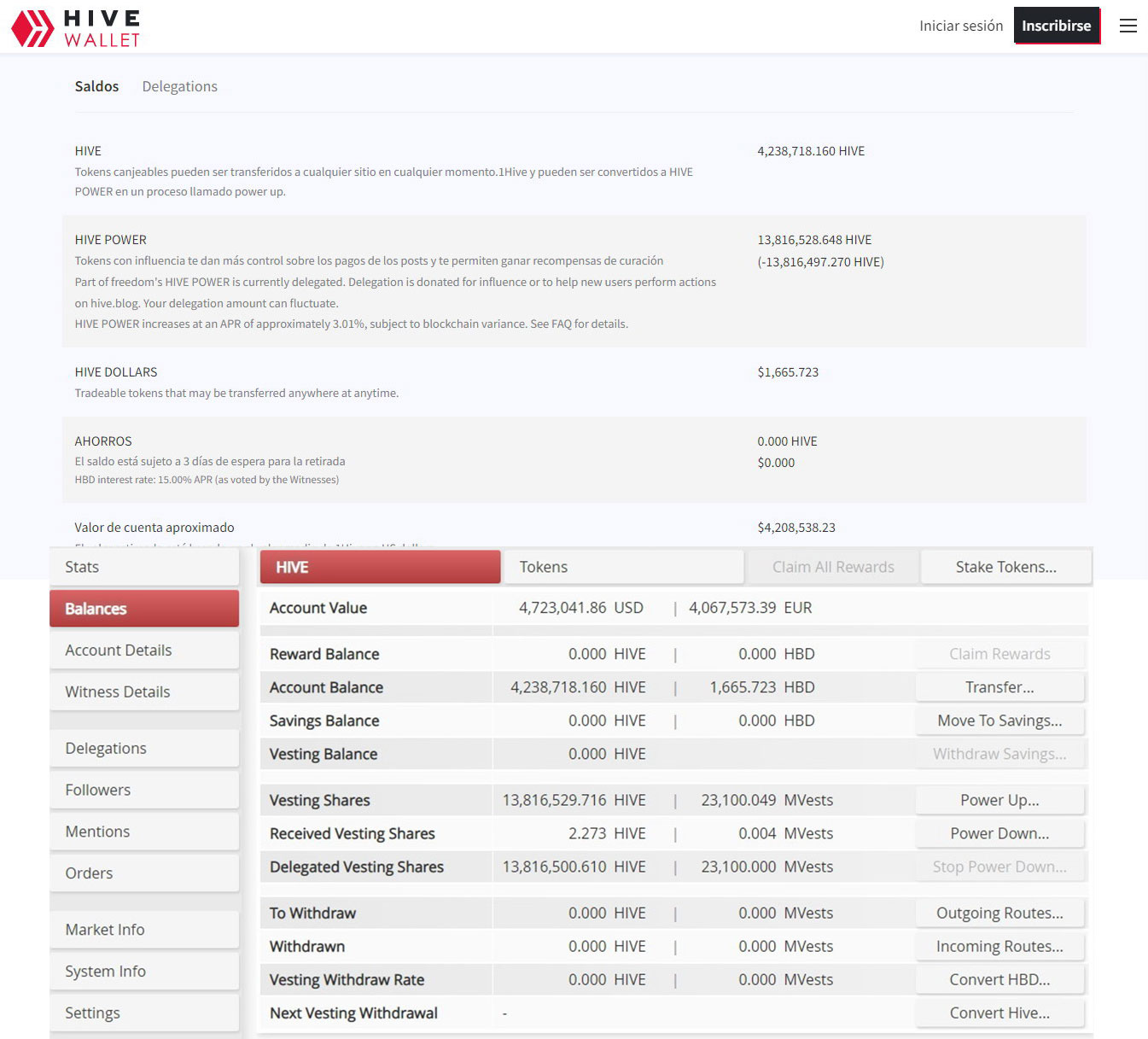The width and height of the screenshot is (1148, 1039).
Task: Click the HIVE DOLLARS section heading
Action: (116, 372)
